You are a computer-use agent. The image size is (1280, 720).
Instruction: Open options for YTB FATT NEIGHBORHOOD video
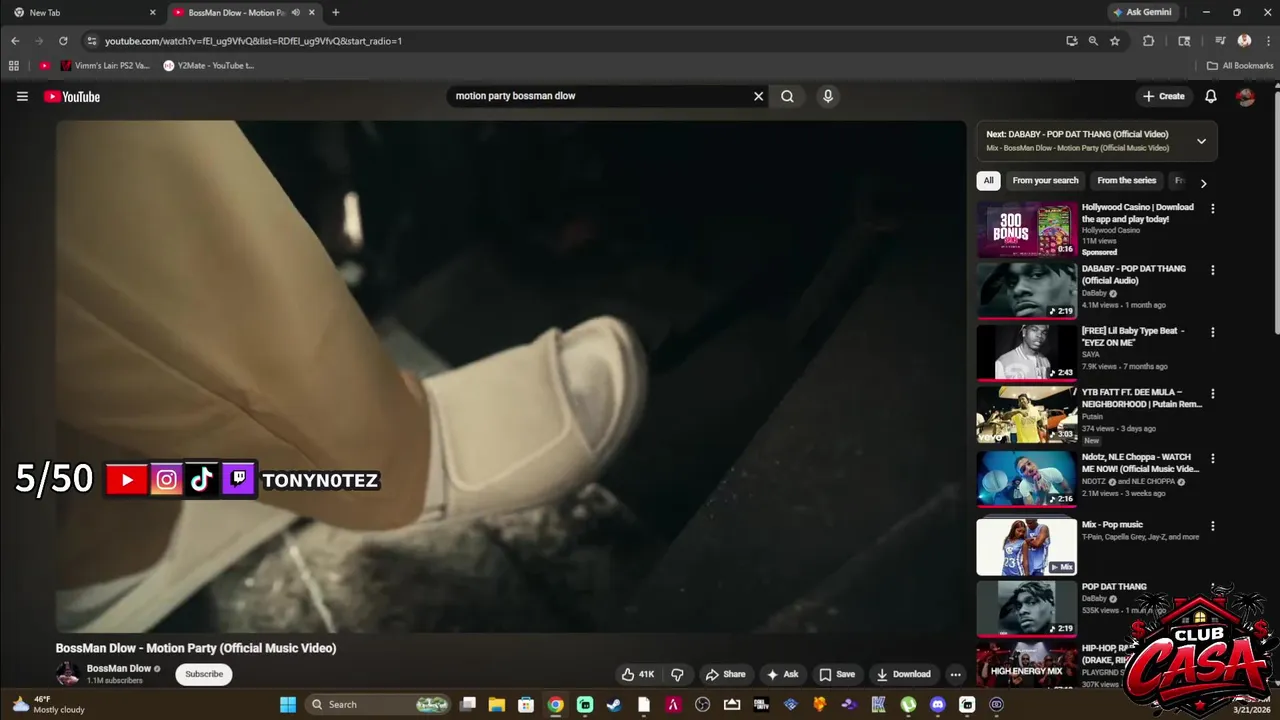click(x=1213, y=394)
